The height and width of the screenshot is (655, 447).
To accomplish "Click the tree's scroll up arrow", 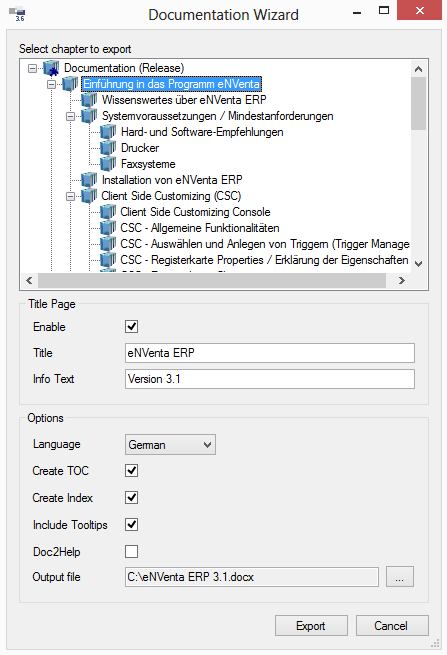I will 419,69.
